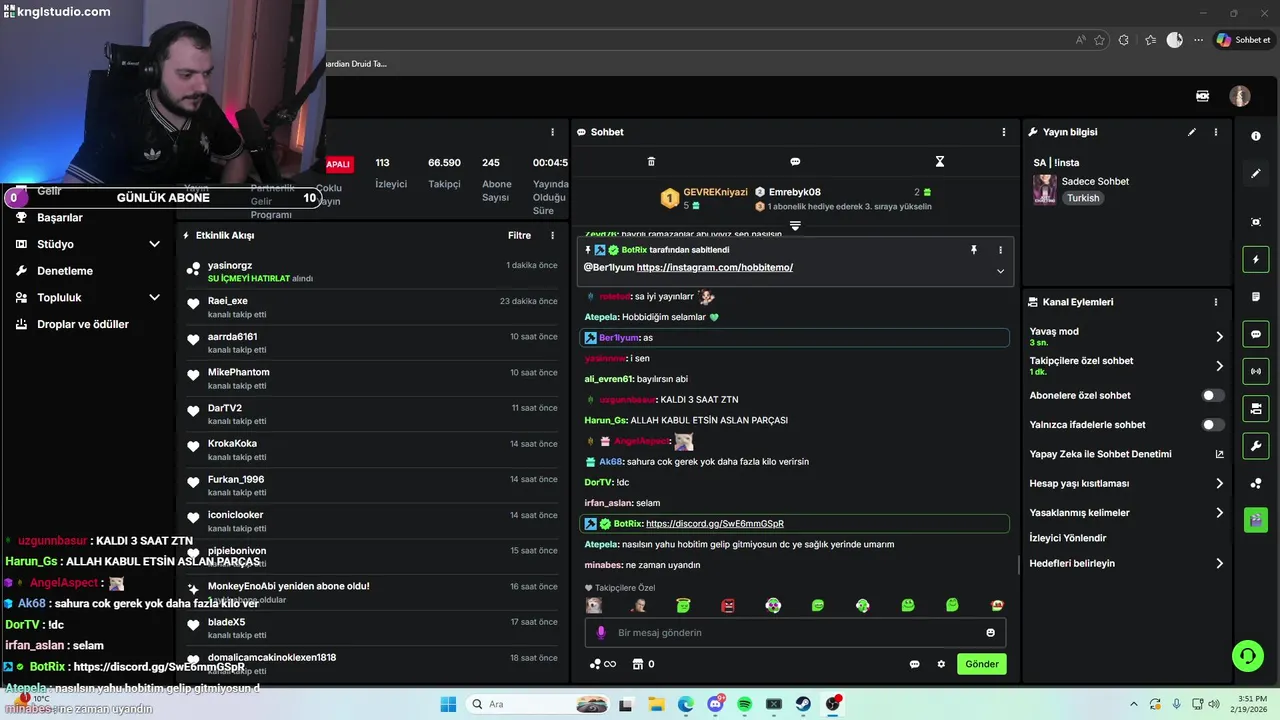Expand Hesap yaşı kısıtlaması option
Image resolution: width=1280 pixels, height=720 pixels.
[x=1219, y=484]
